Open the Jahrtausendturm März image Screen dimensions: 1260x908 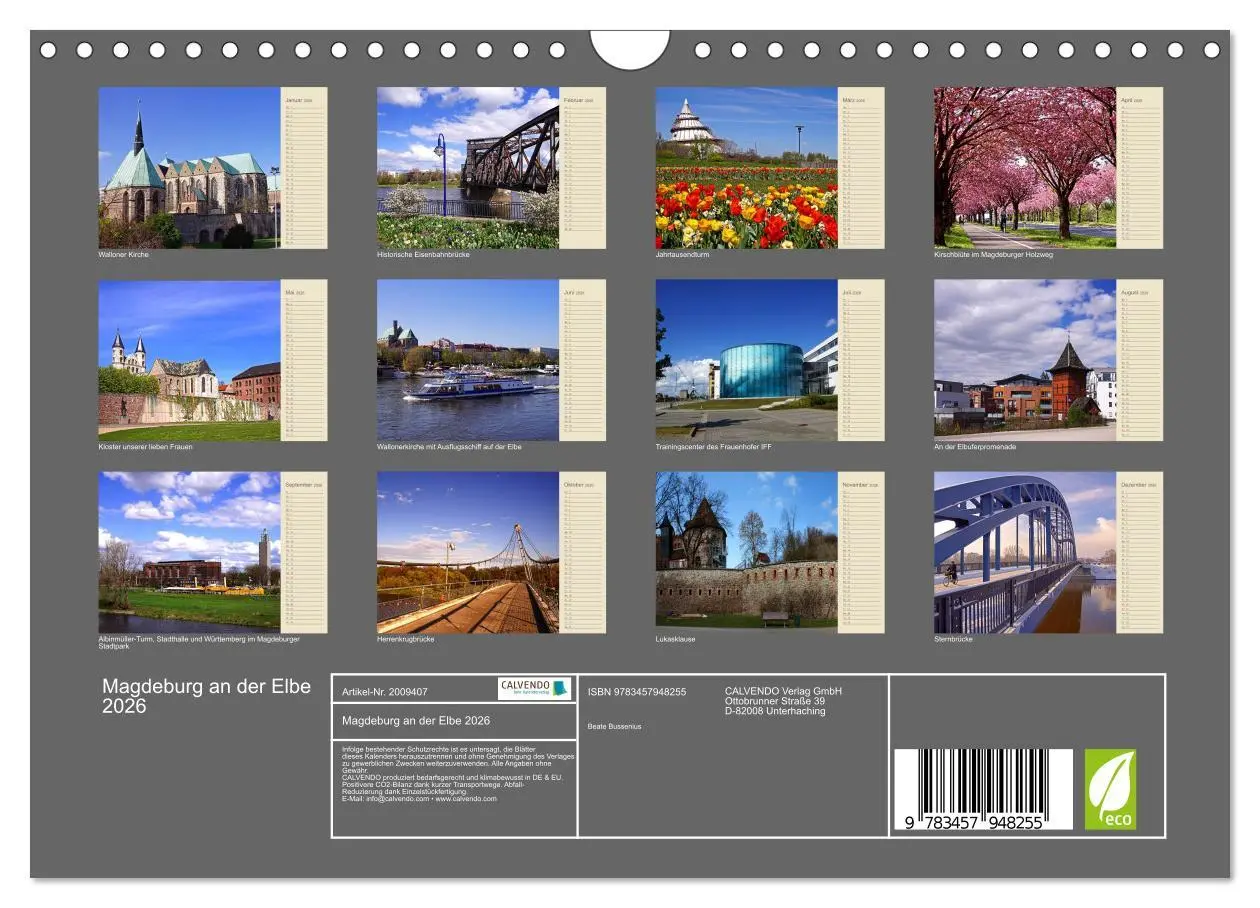pos(745,165)
